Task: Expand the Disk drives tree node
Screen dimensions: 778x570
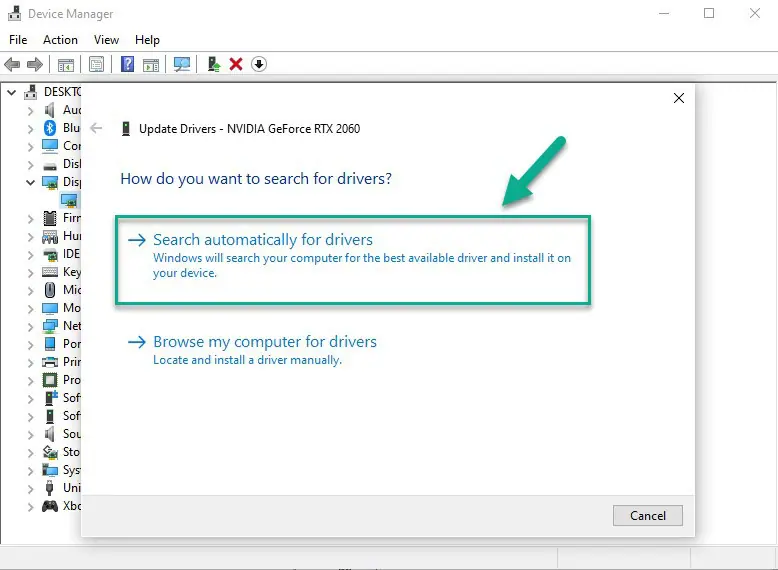Action: click(x=30, y=165)
